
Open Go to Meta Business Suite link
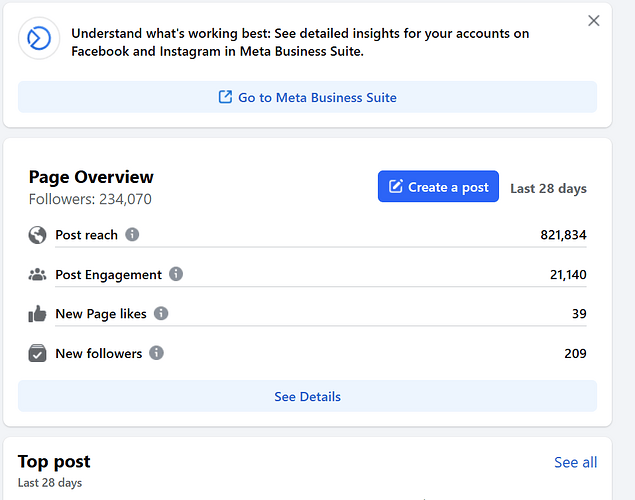point(307,97)
